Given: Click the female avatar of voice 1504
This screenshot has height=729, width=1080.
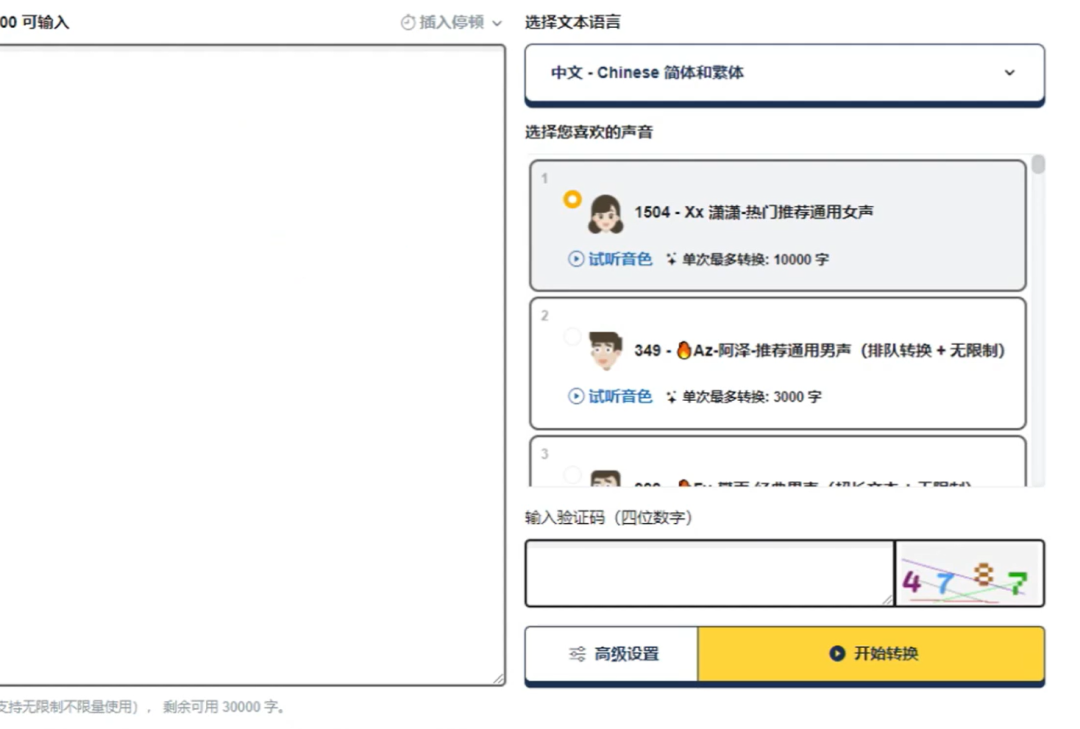Looking at the screenshot, I should click(x=605, y=213).
